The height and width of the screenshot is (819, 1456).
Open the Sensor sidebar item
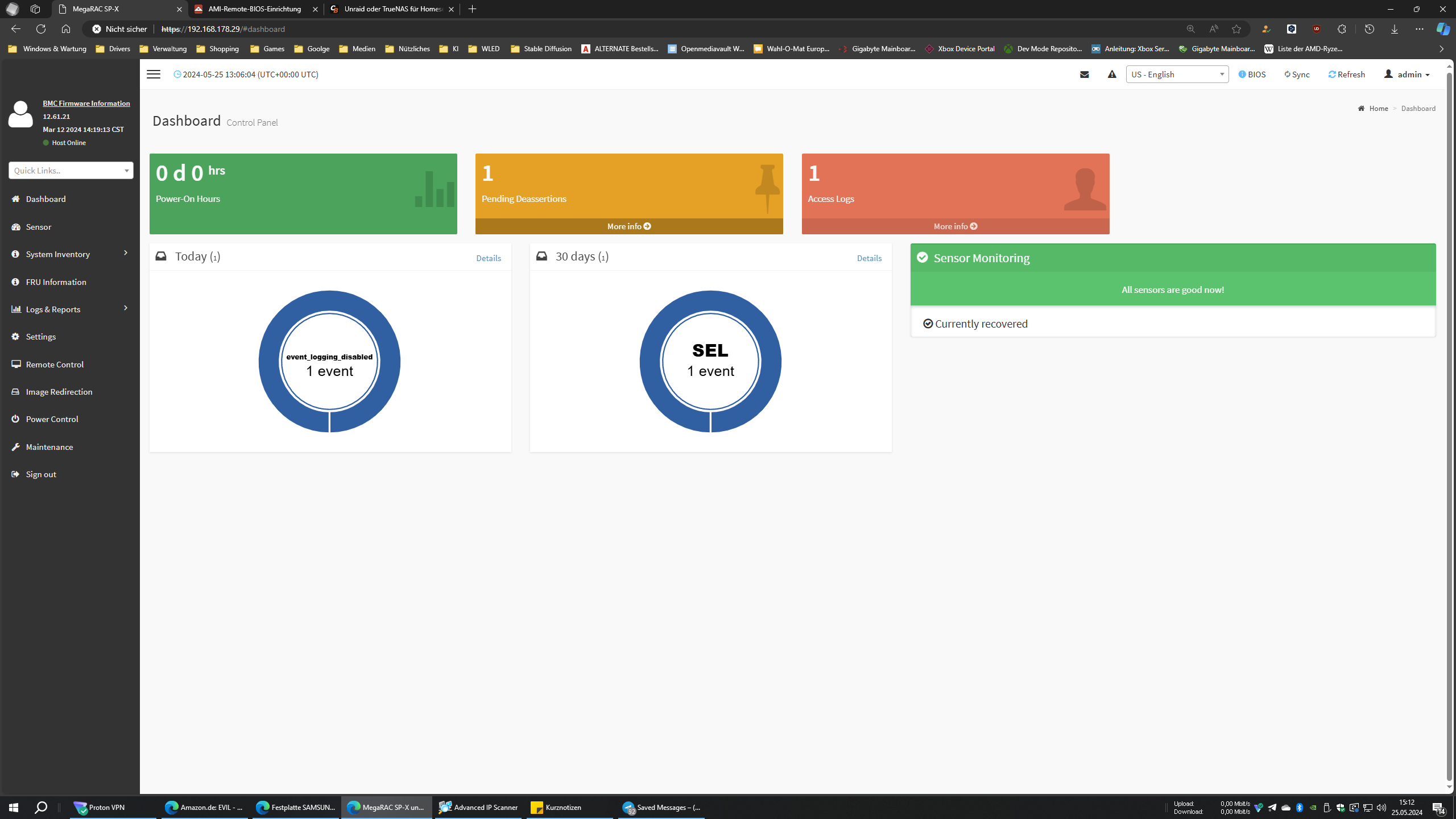pos(39,227)
